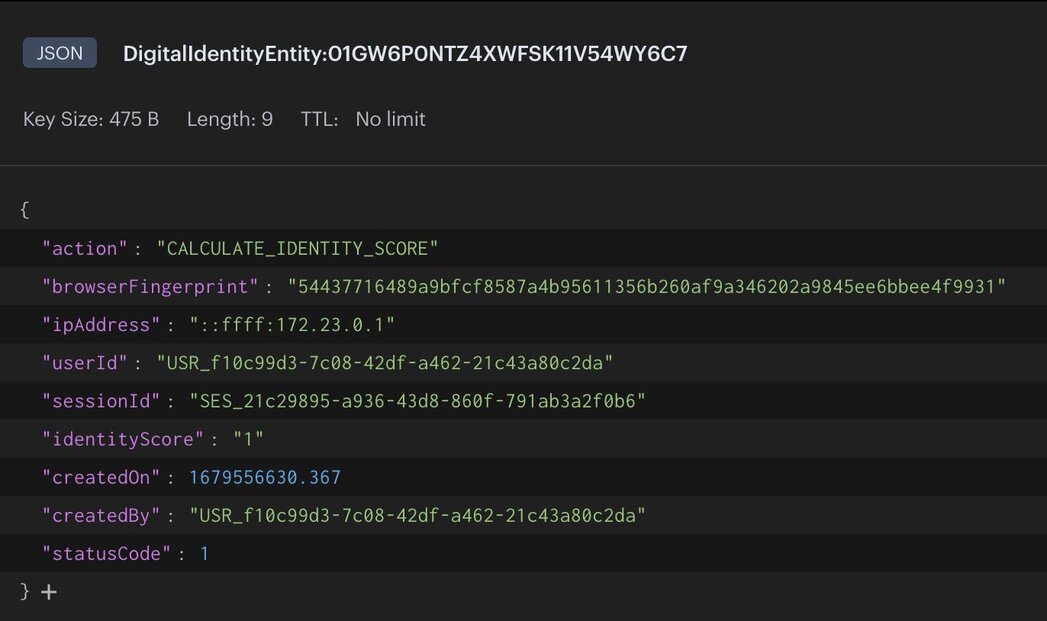The height and width of the screenshot is (621, 1047).
Task: Click the closing brace of the JSON object
Action: click(22, 591)
